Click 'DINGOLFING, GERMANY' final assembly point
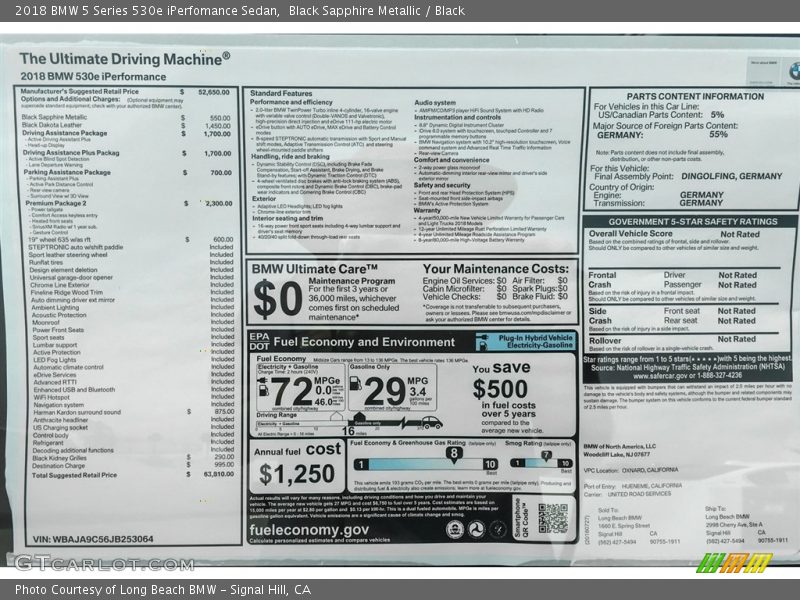The image size is (800, 600). click(x=732, y=176)
